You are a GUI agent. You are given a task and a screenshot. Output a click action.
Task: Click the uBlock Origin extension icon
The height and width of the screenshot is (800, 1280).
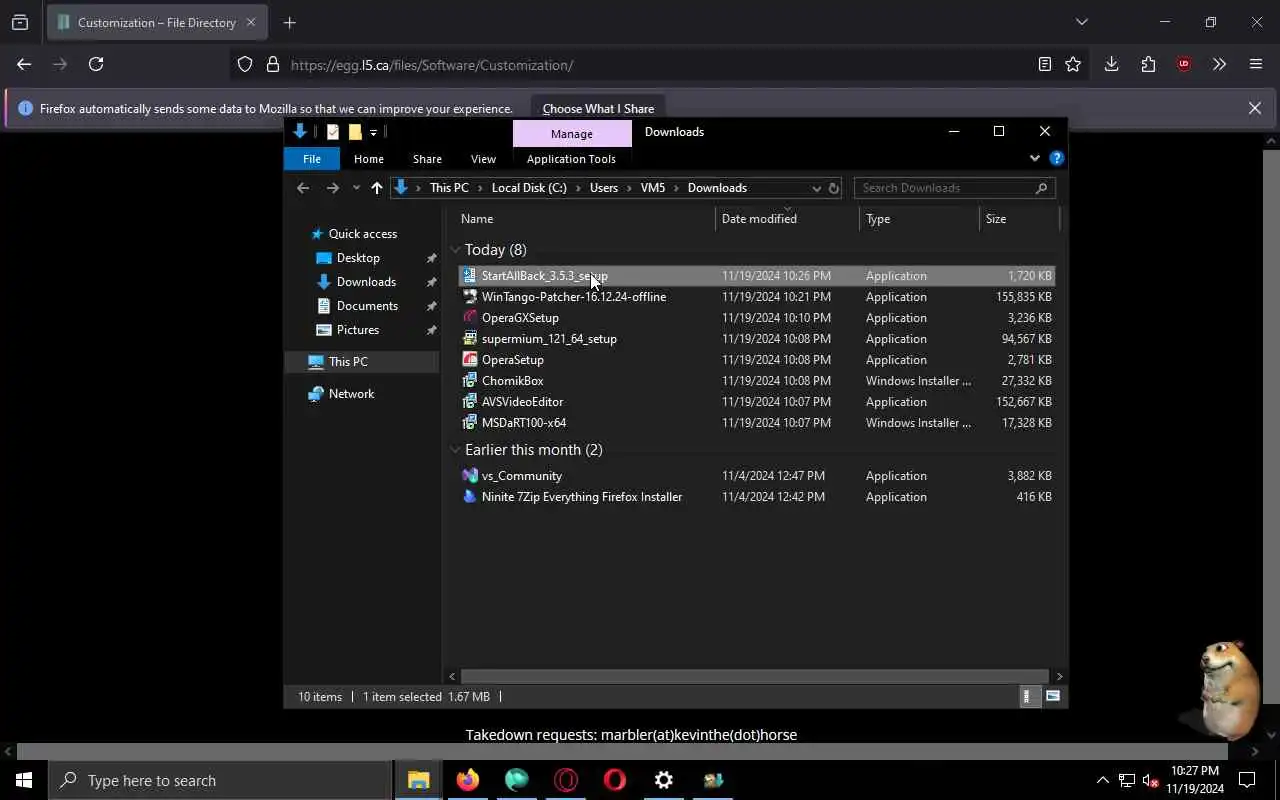1184,64
